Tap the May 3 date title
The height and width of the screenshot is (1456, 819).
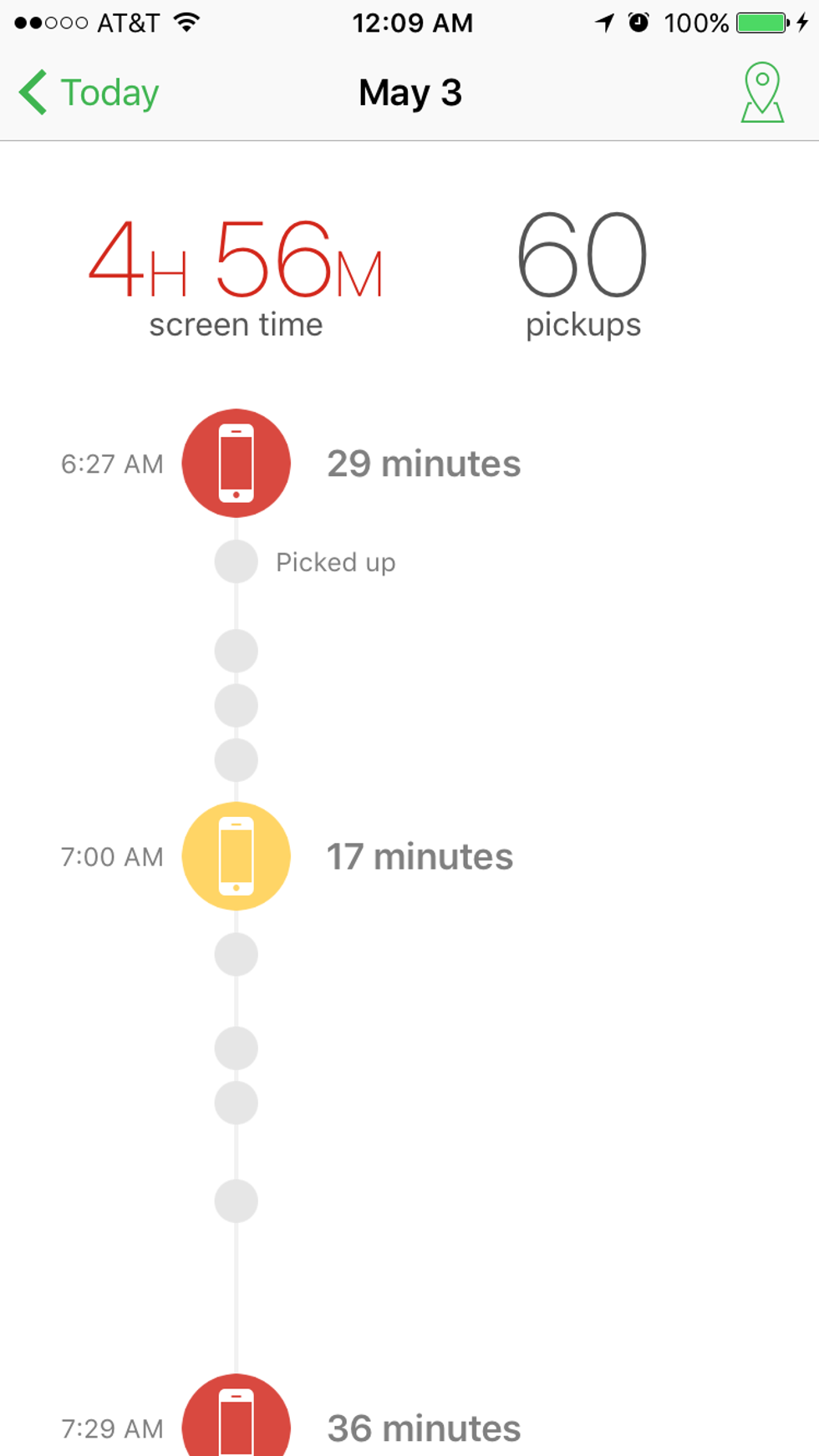(409, 93)
